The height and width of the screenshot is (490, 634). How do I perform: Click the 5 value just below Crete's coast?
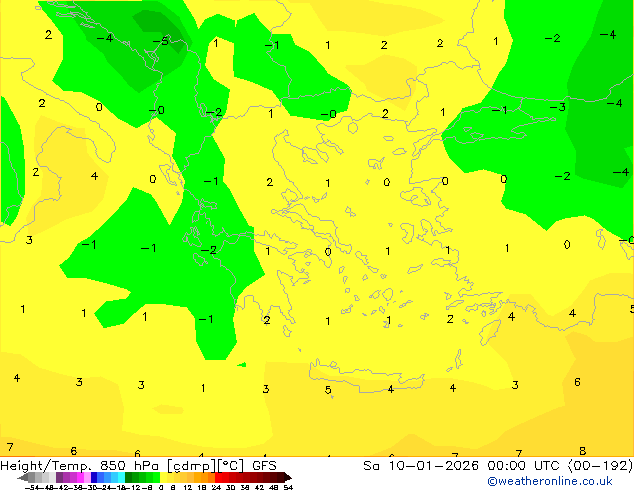328,390
